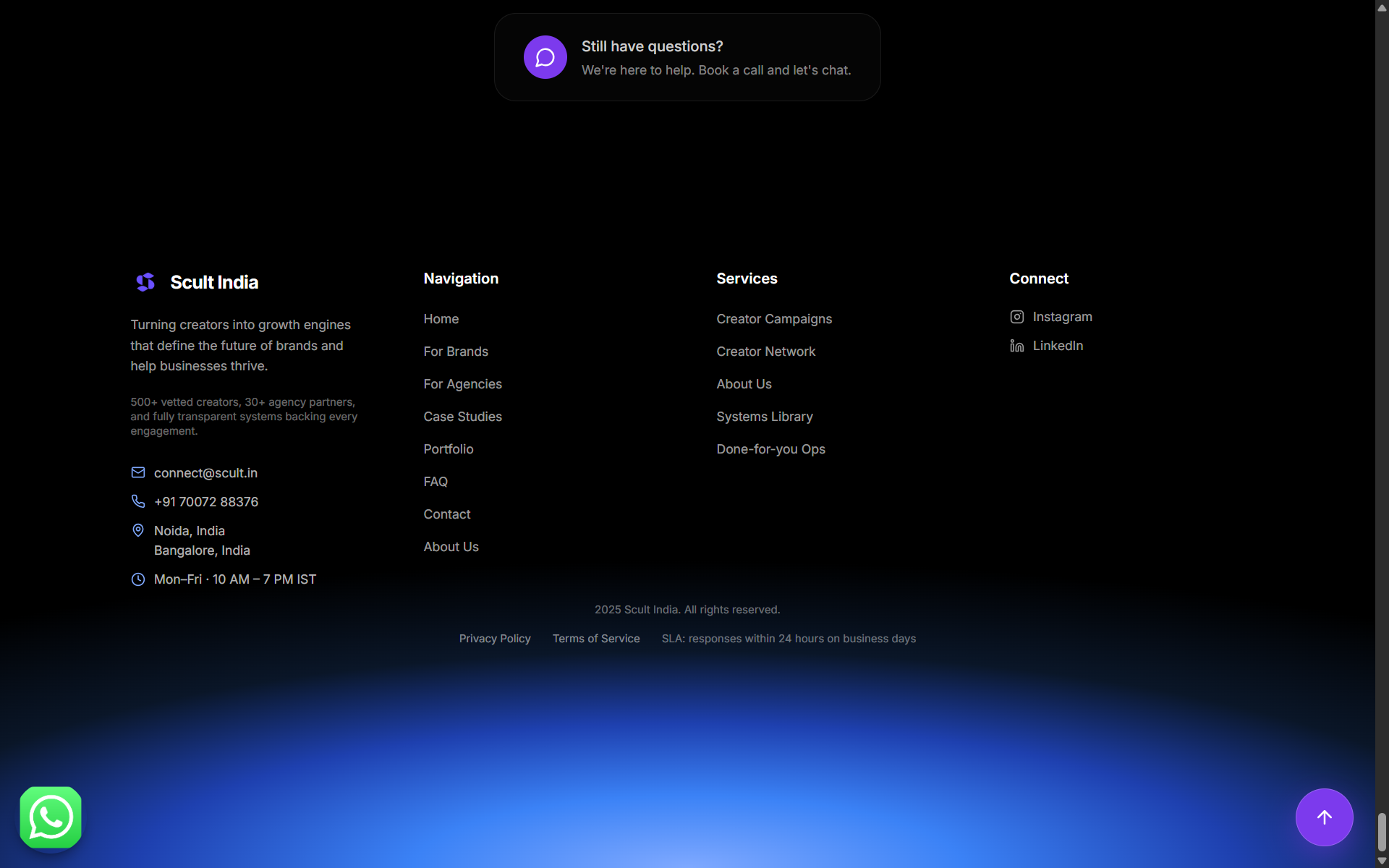Open the For Agencies link
This screenshot has width=1389, height=868.
click(x=463, y=384)
